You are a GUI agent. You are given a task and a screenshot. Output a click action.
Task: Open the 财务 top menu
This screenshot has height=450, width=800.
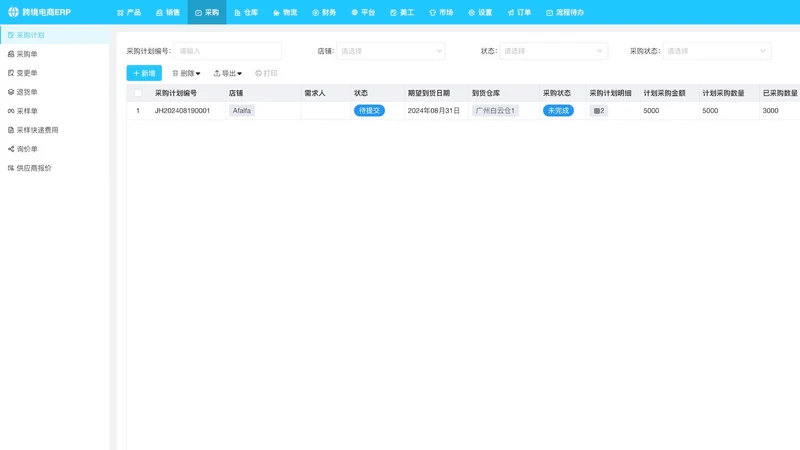324,12
